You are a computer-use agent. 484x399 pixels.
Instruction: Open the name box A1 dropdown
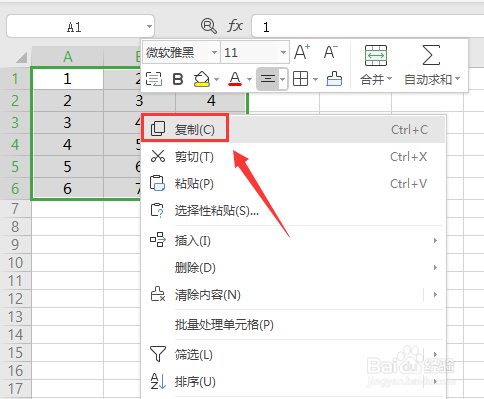pos(149,26)
